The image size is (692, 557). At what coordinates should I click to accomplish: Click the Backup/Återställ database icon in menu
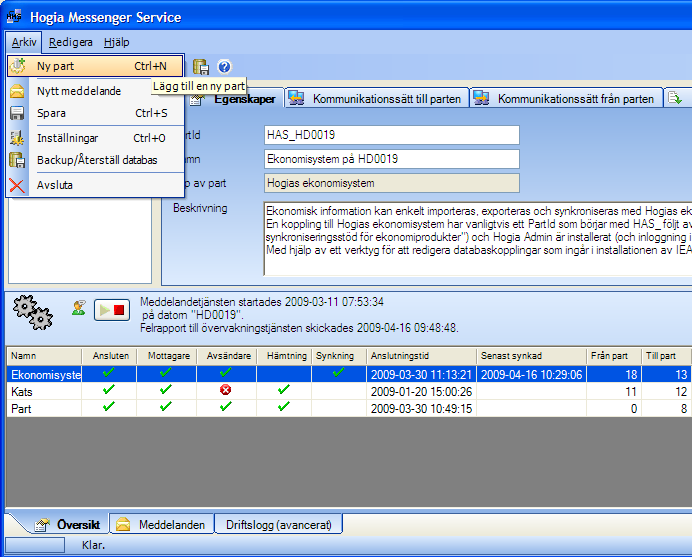pyautogui.click(x=17, y=160)
